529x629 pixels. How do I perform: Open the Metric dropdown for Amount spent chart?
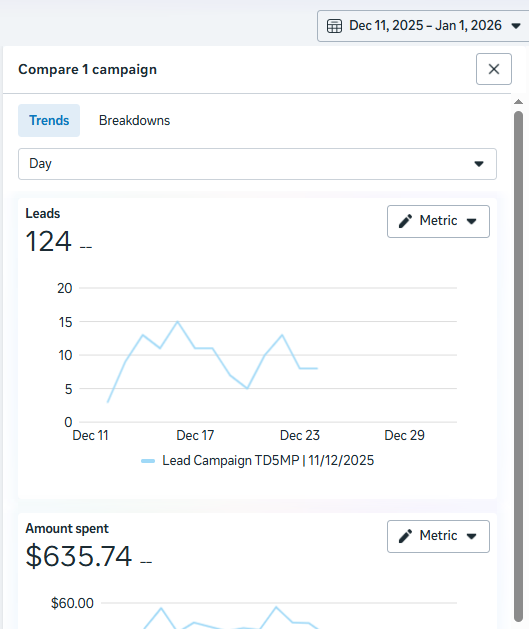click(438, 536)
